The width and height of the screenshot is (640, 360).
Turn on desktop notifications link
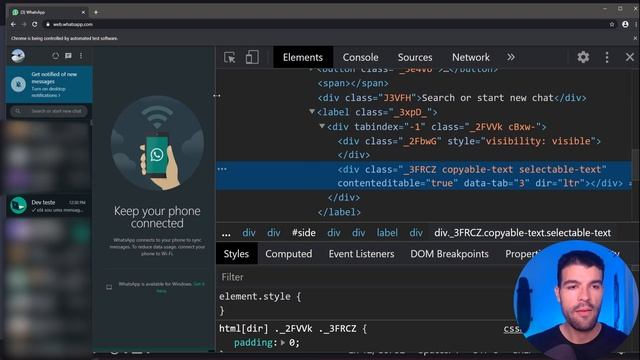click(x=48, y=92)
